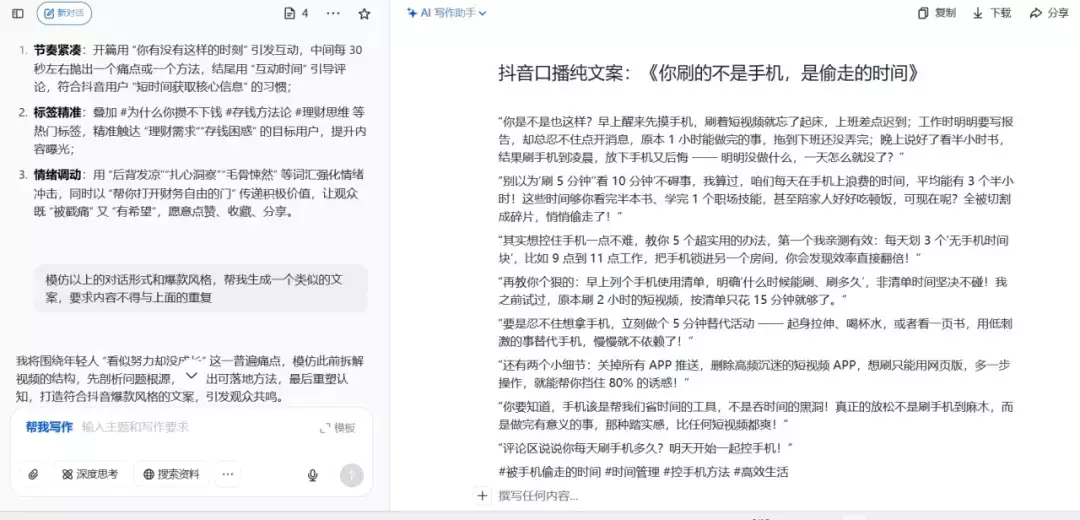Start a new chat with 新对话
Viewport: 1080px width, 520px height.
64,13
